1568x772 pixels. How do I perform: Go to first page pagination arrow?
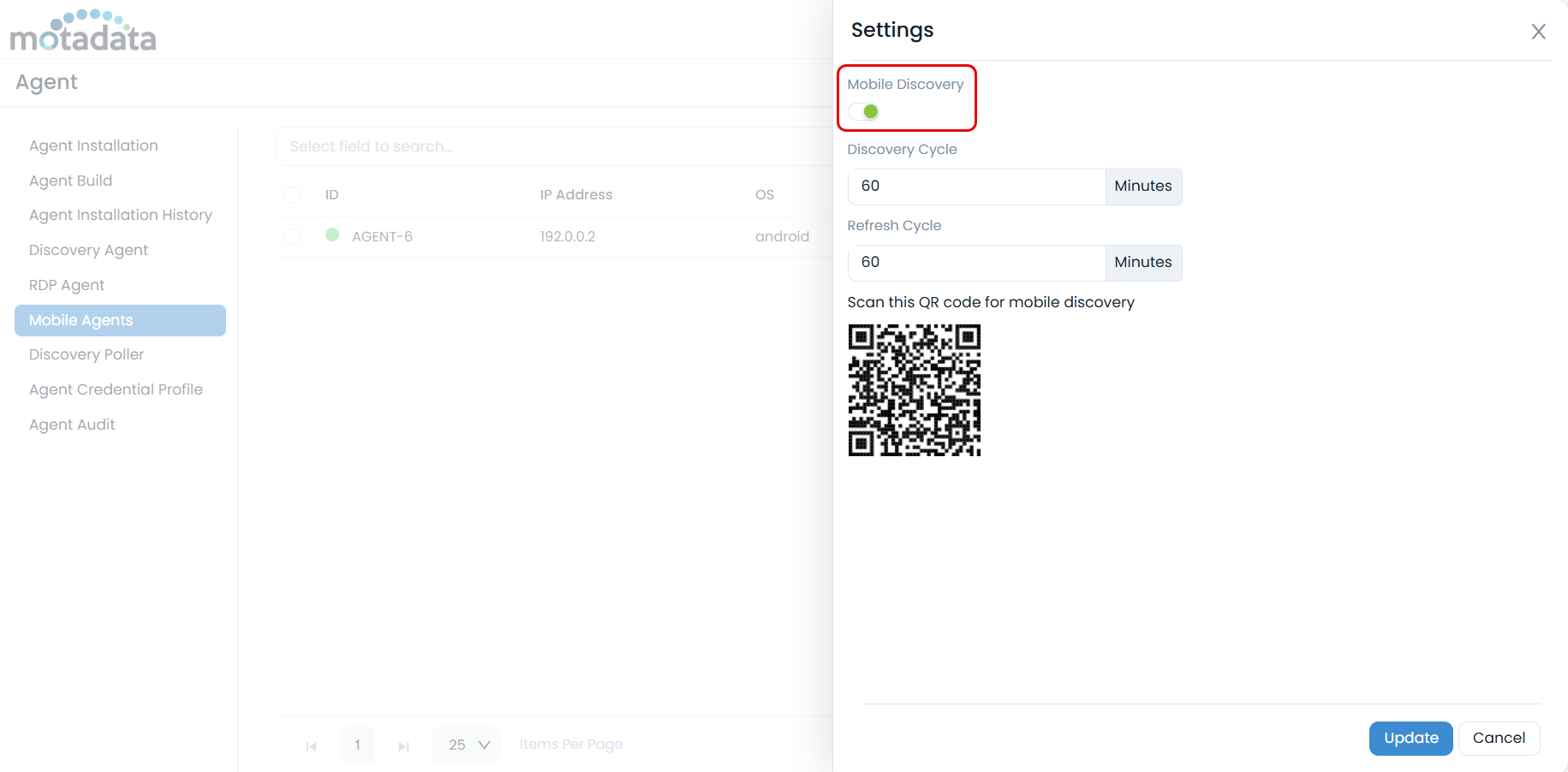pyautogui.click(x=311, y=746)
